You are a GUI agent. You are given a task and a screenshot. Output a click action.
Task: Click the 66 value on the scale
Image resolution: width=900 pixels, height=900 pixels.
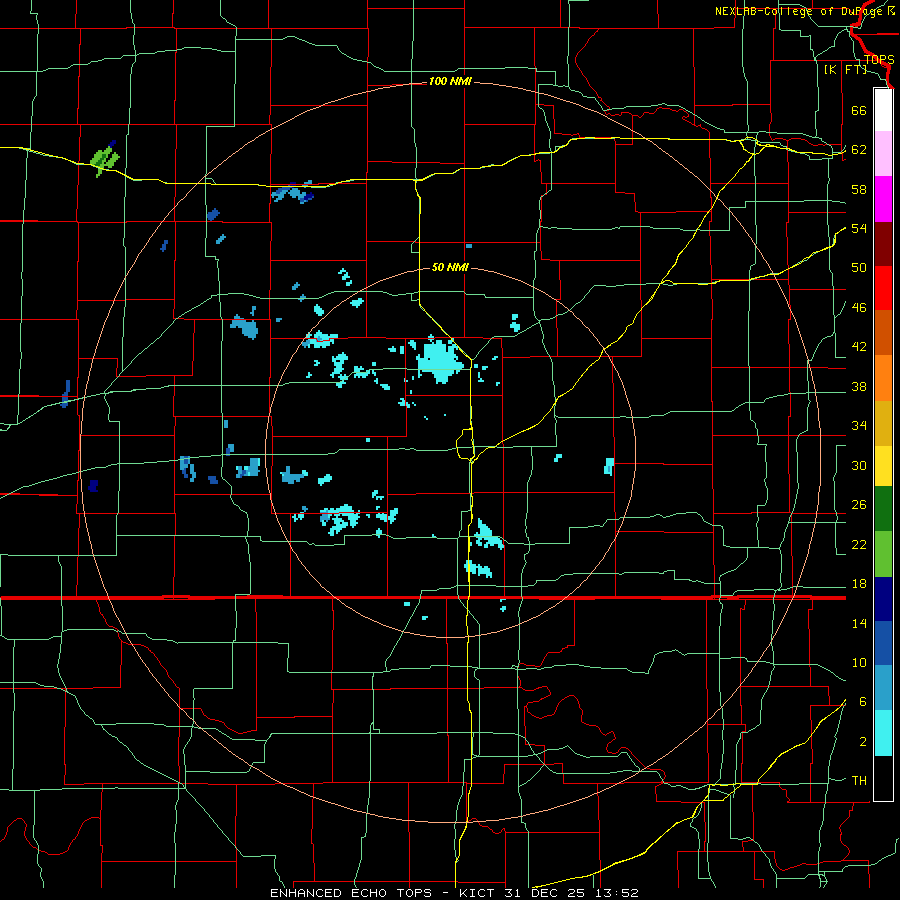tap(859, 110)
